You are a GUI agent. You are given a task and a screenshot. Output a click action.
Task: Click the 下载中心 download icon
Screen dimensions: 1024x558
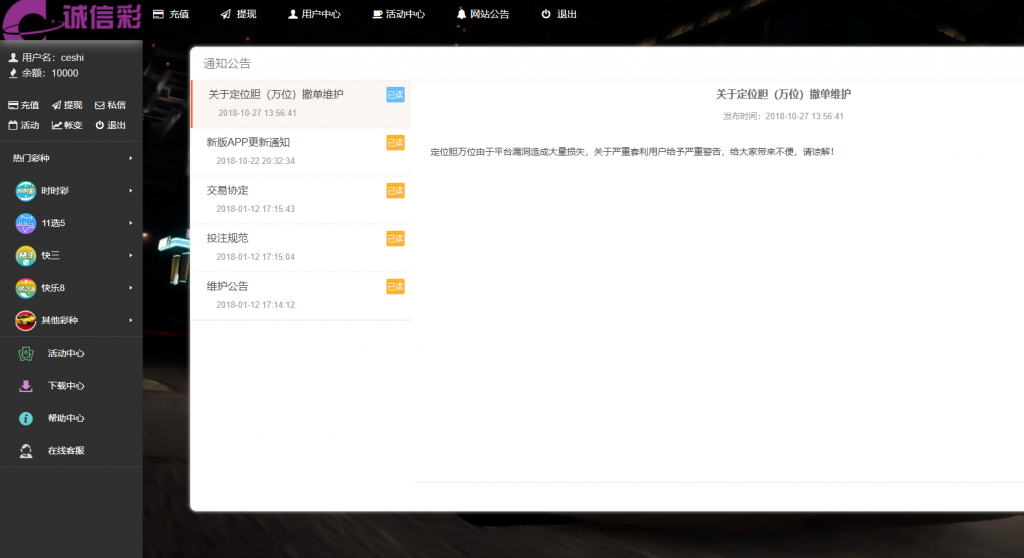point(26,386)
